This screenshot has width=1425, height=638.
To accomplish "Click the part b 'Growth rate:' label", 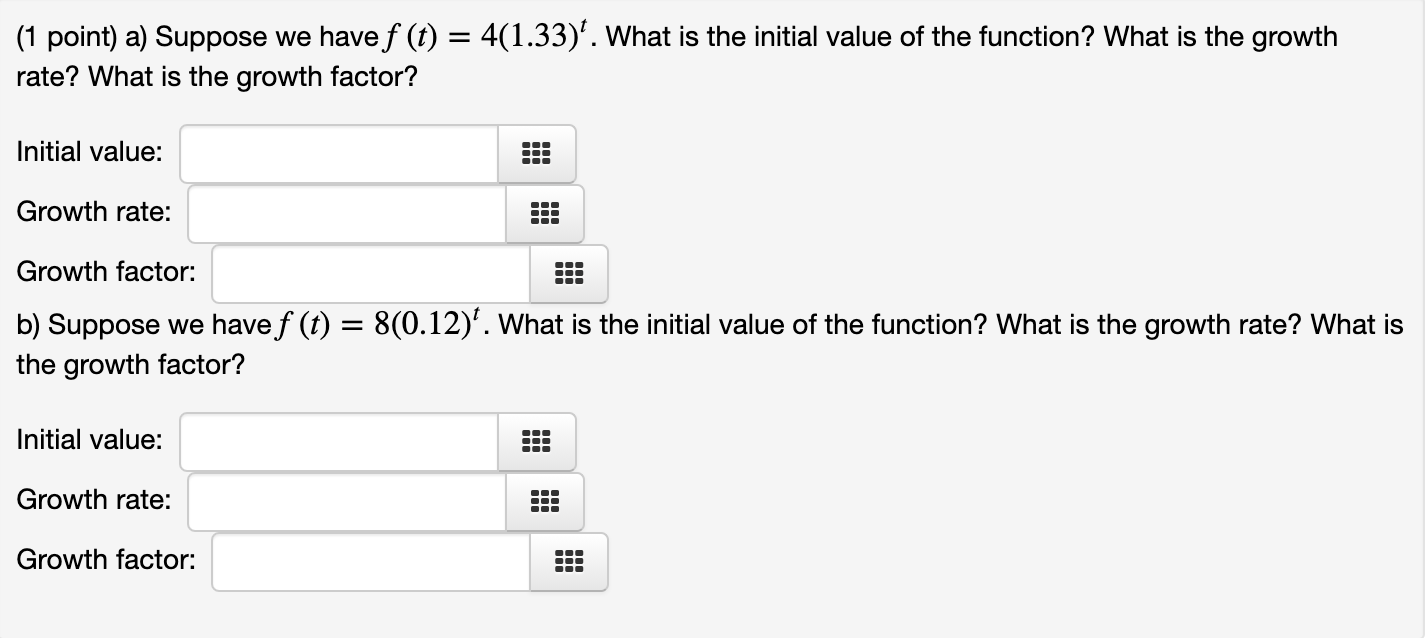I will pyautogui.click(x=93, y=500).
